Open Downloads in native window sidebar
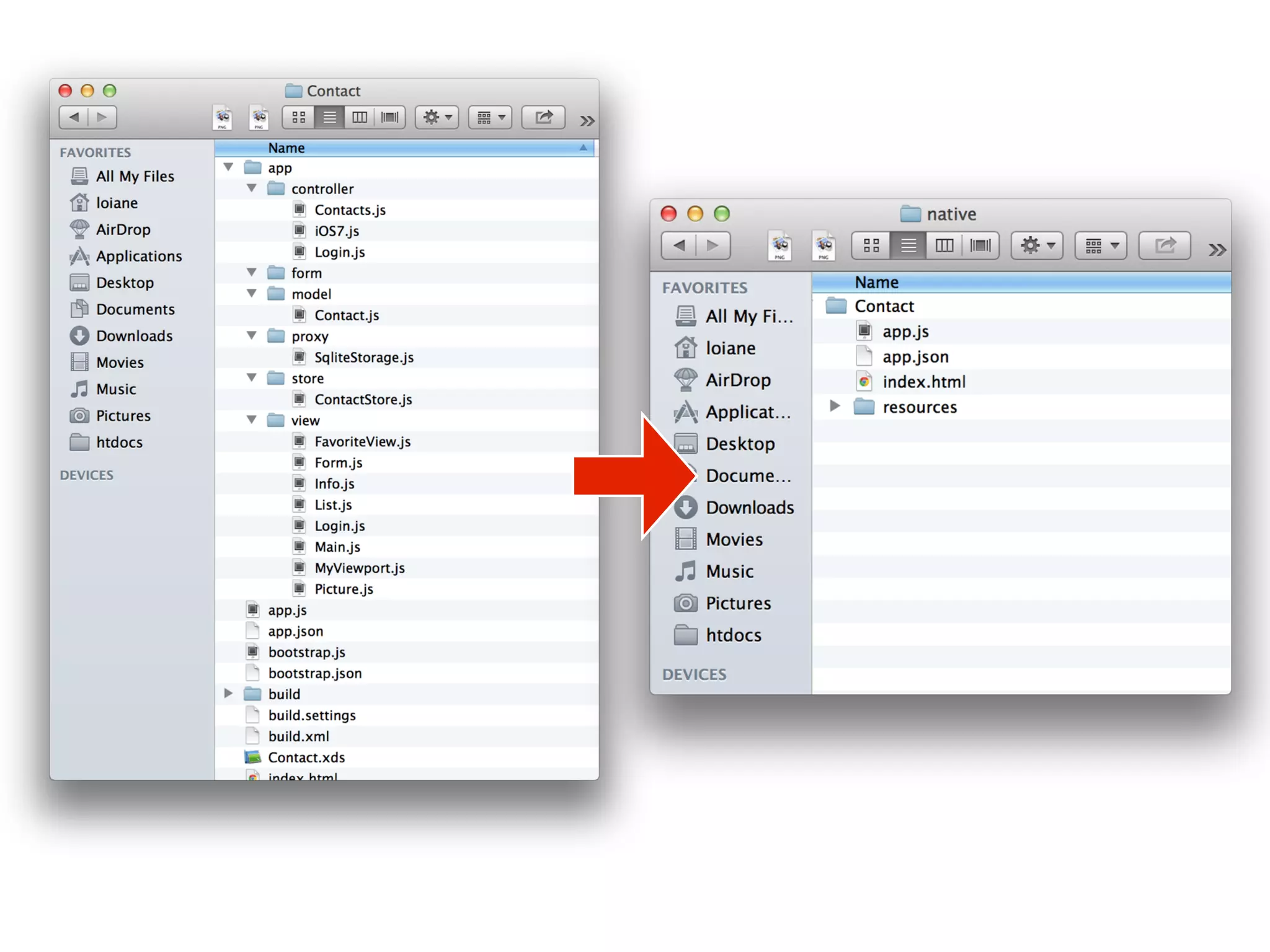 (x=749, y=508)
